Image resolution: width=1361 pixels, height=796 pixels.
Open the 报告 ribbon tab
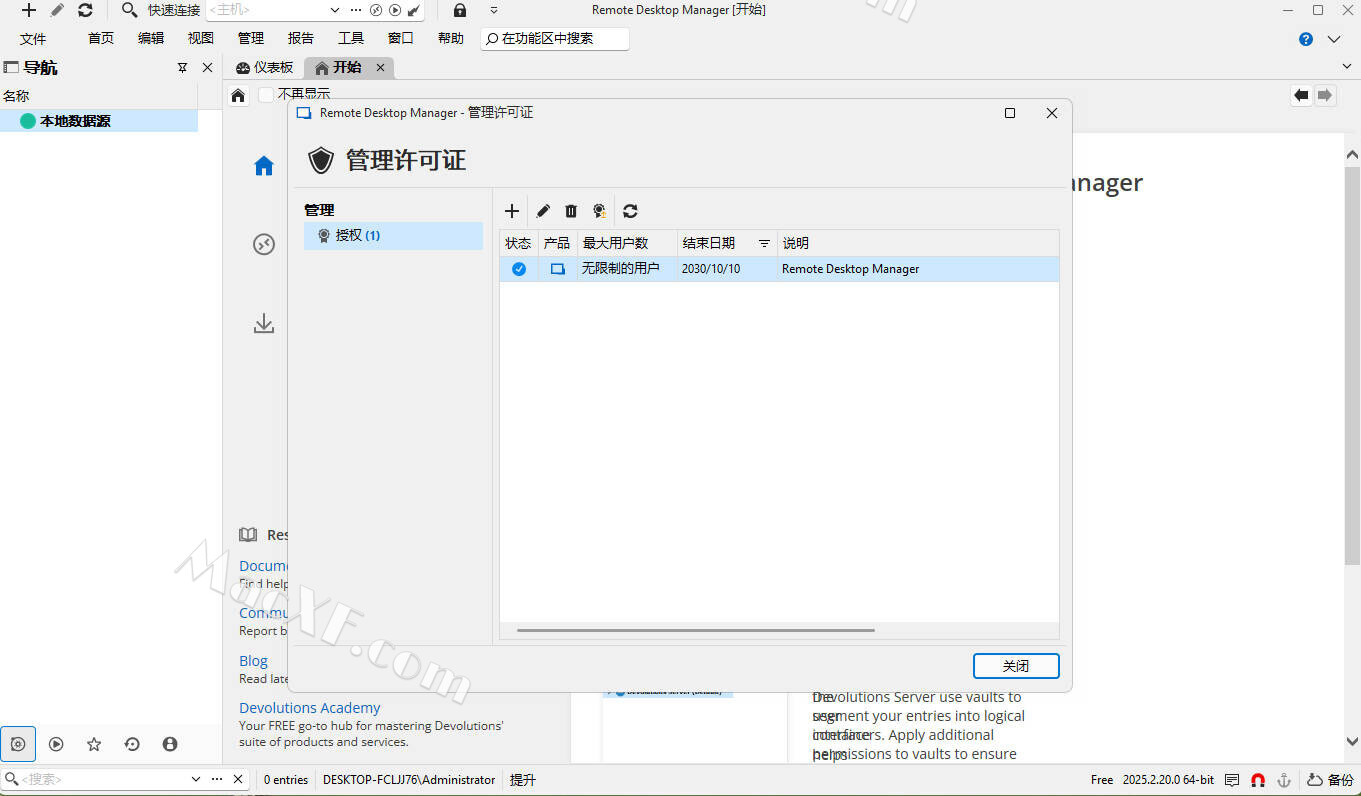click(301, 39)
